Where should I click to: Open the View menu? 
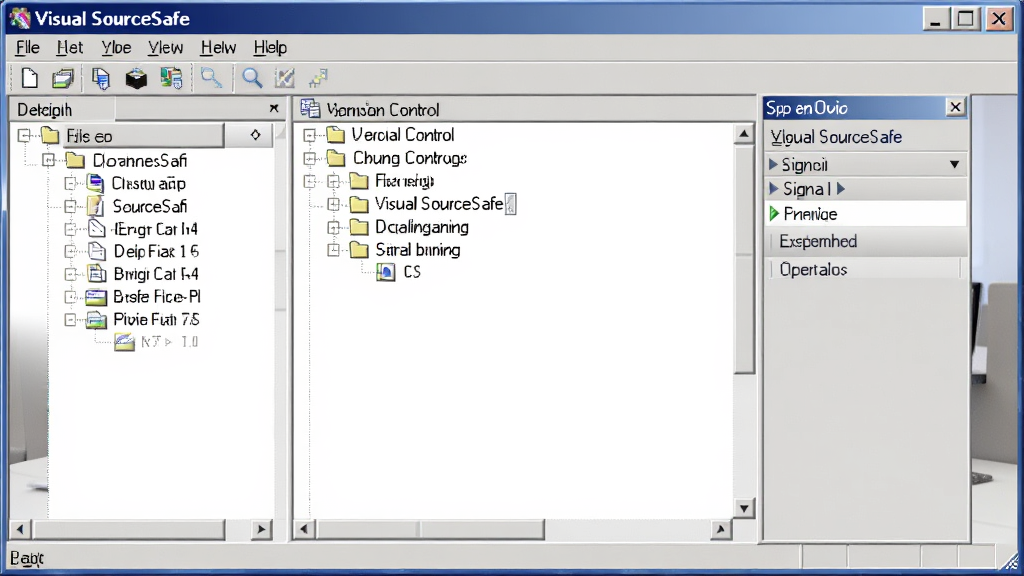[165, 48]
